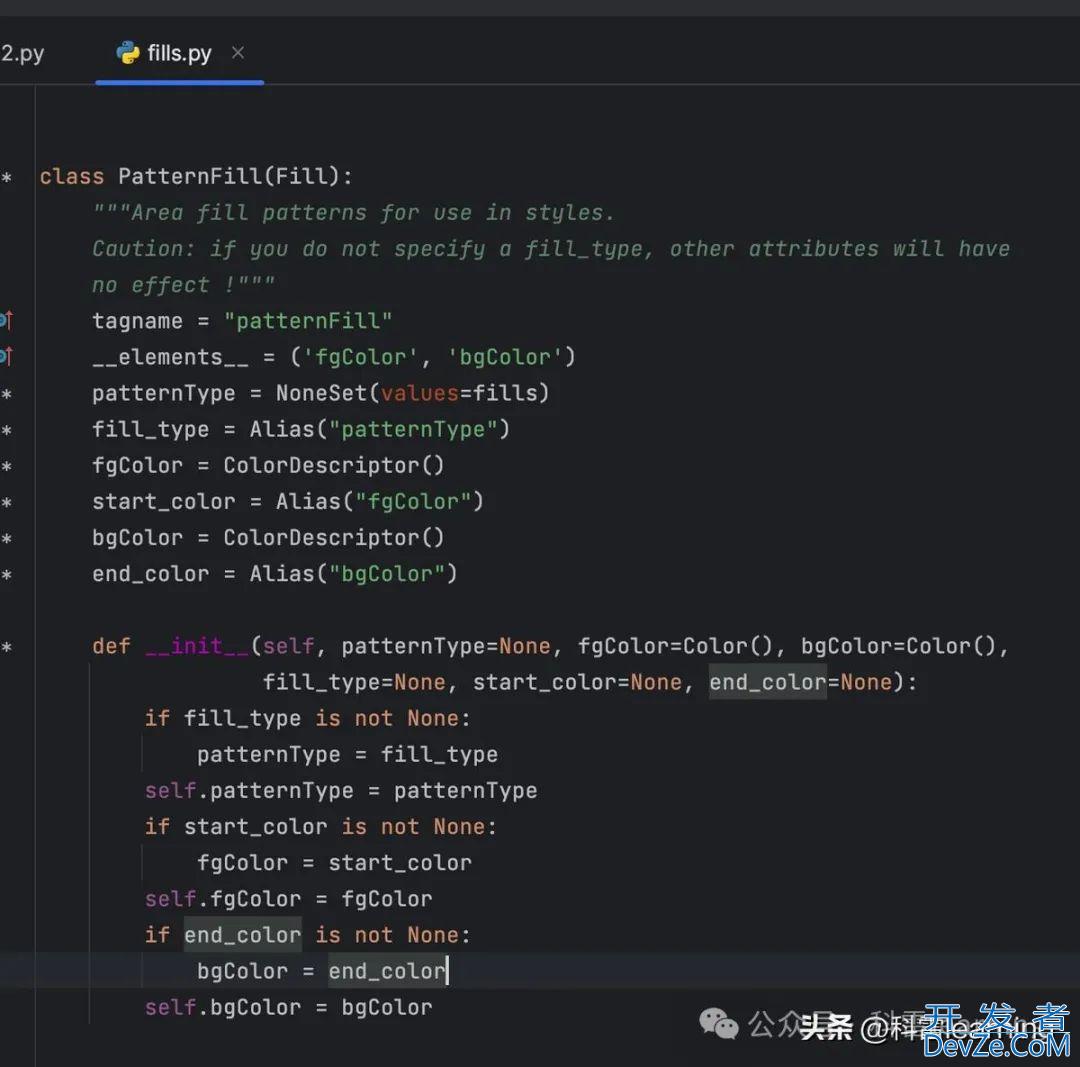Click the '__elements__' variable name
1080x1067 pixels.
click(x=170, y=357)
